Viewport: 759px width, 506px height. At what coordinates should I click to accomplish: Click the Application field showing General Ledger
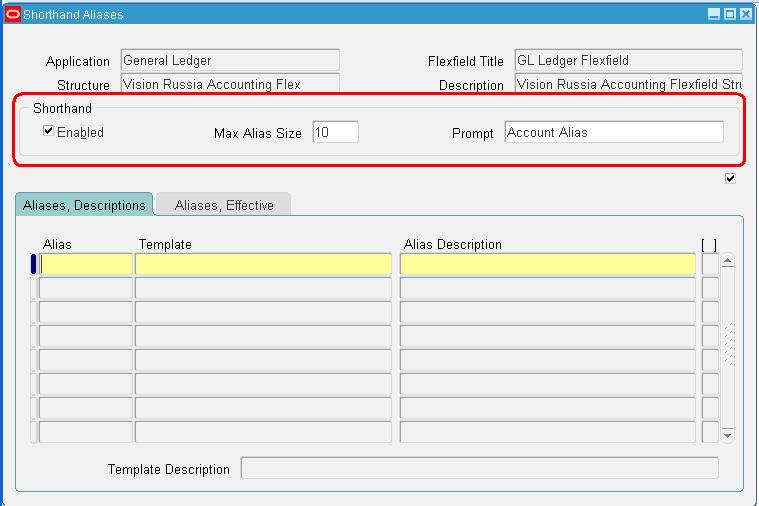coord(230,61)
